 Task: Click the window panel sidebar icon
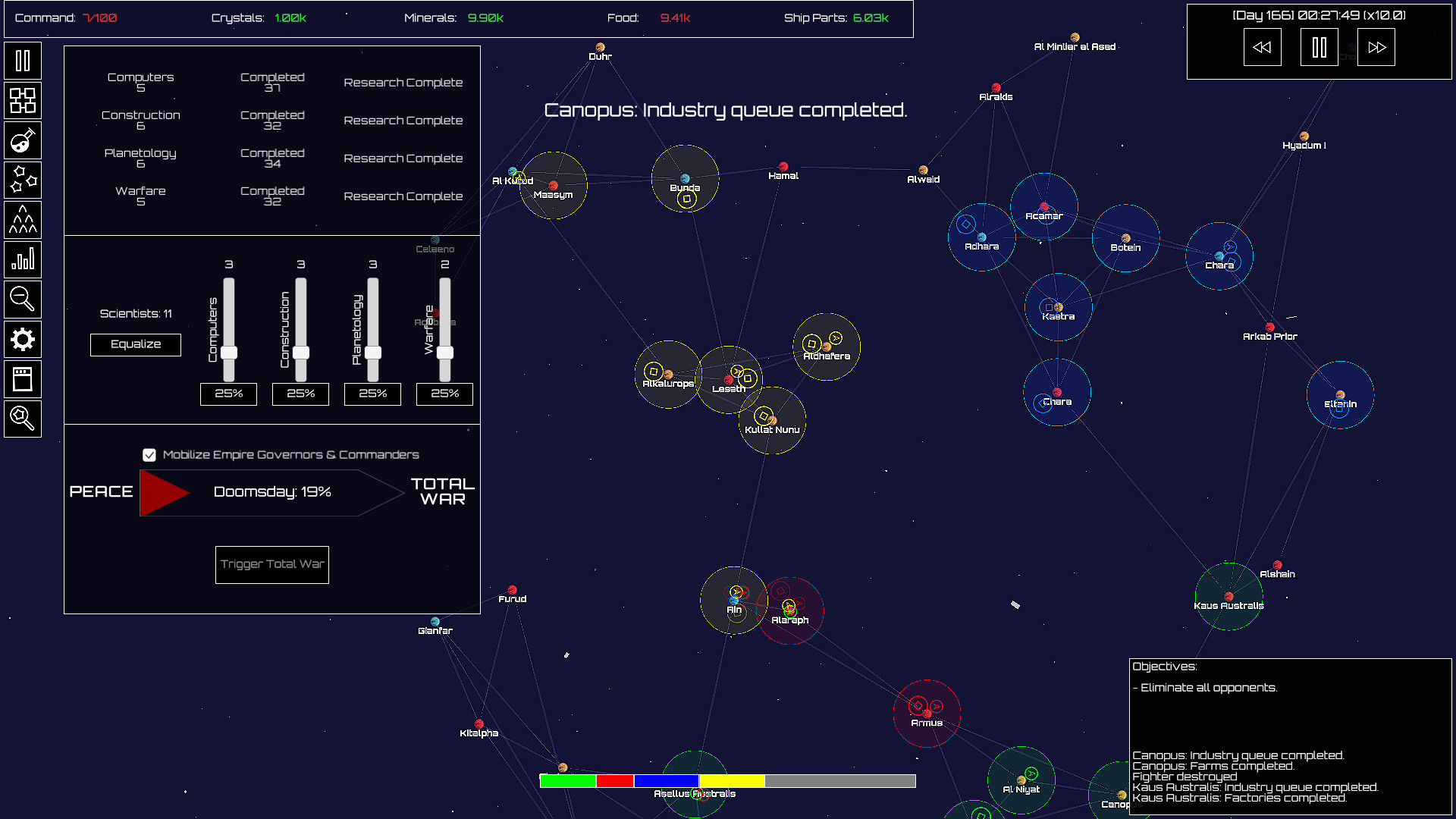[x=23, y=379]
